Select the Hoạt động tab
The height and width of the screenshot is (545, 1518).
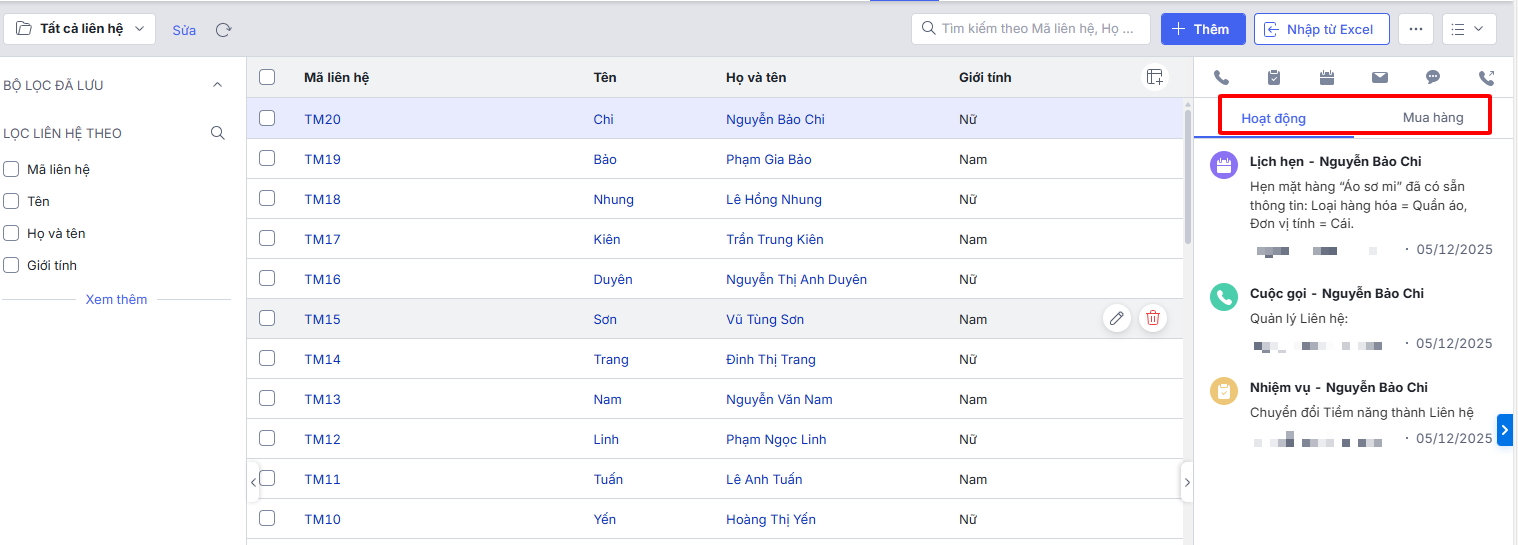pos(1273,118)
